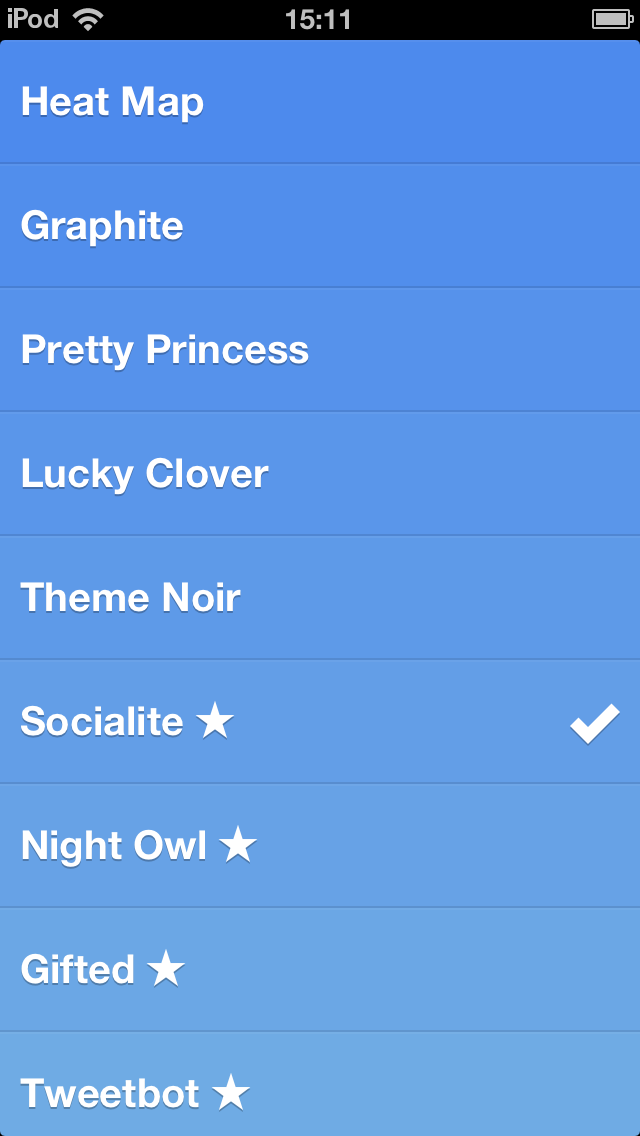Tap the star icon beside Gifted
The image size is (640, 1136).
click(x=166, y=969)
